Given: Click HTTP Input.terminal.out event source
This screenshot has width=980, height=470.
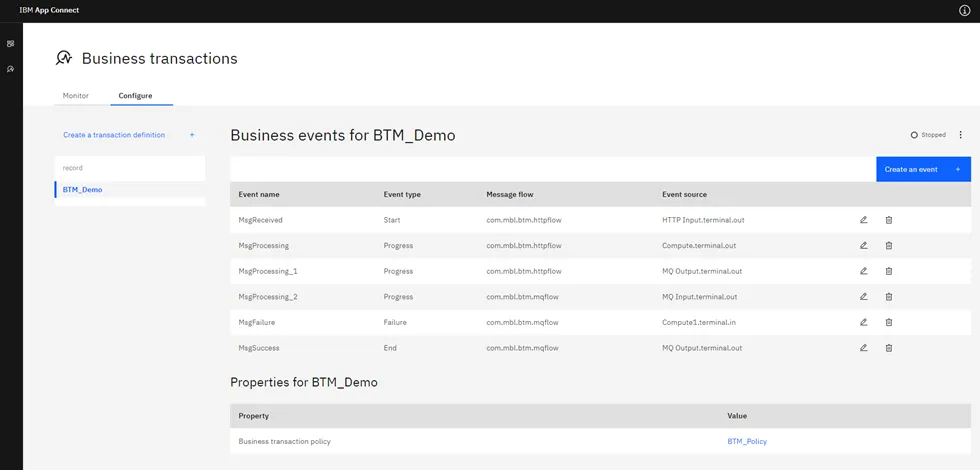Looking at the screenshot, I should (x=703, y=220).
